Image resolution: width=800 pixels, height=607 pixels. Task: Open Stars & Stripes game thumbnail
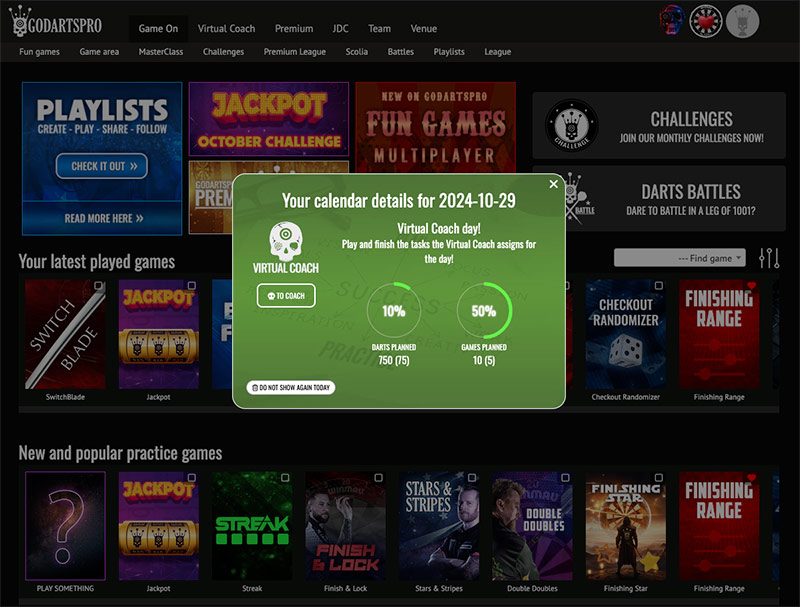tap(439, 526)
